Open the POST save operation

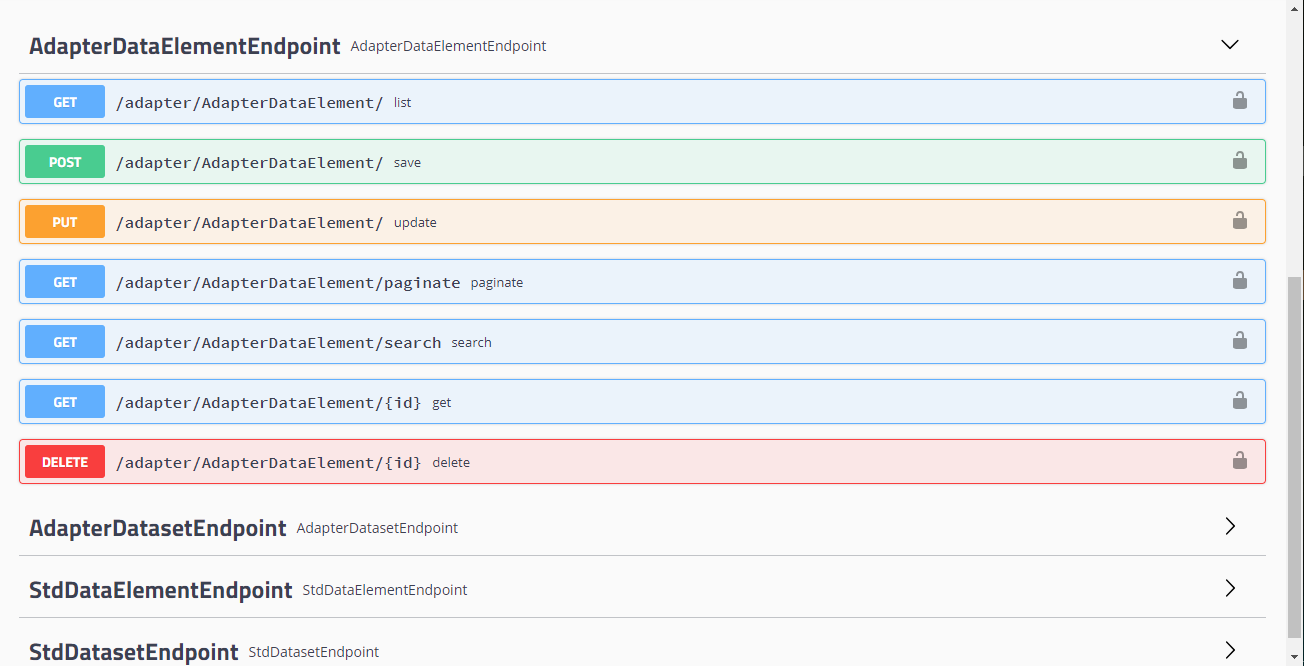pyautogui.click(x=65, y=162)
